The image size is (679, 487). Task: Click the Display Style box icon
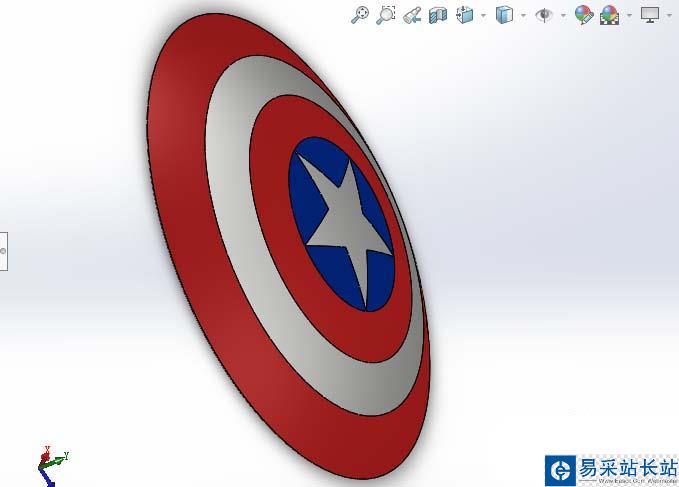click(x=504, y=15)
